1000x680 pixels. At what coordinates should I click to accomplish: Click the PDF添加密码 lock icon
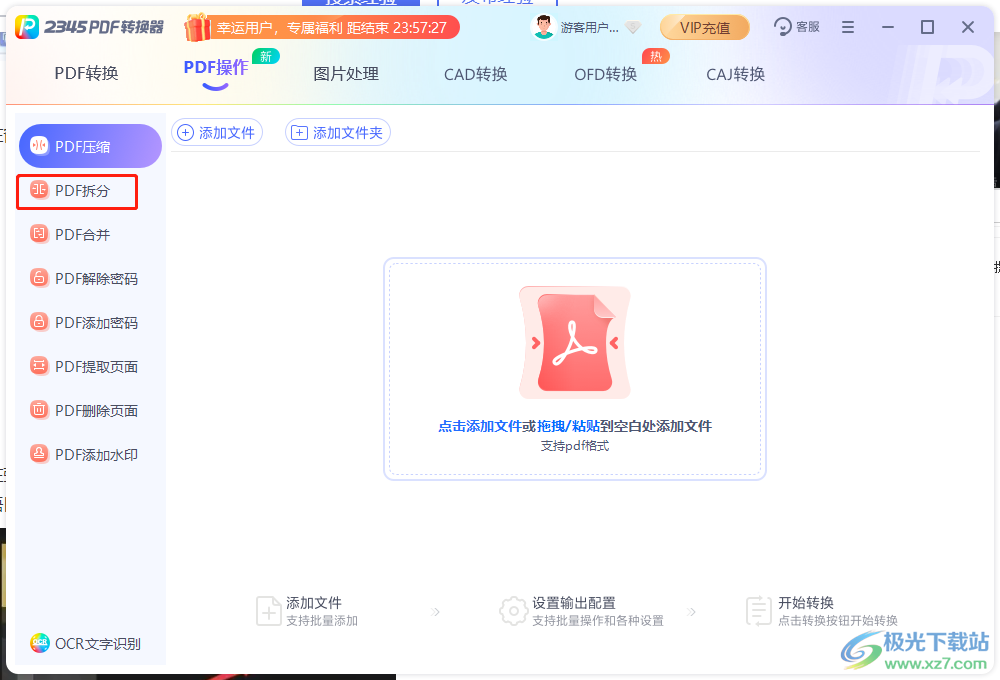(40, 322)
